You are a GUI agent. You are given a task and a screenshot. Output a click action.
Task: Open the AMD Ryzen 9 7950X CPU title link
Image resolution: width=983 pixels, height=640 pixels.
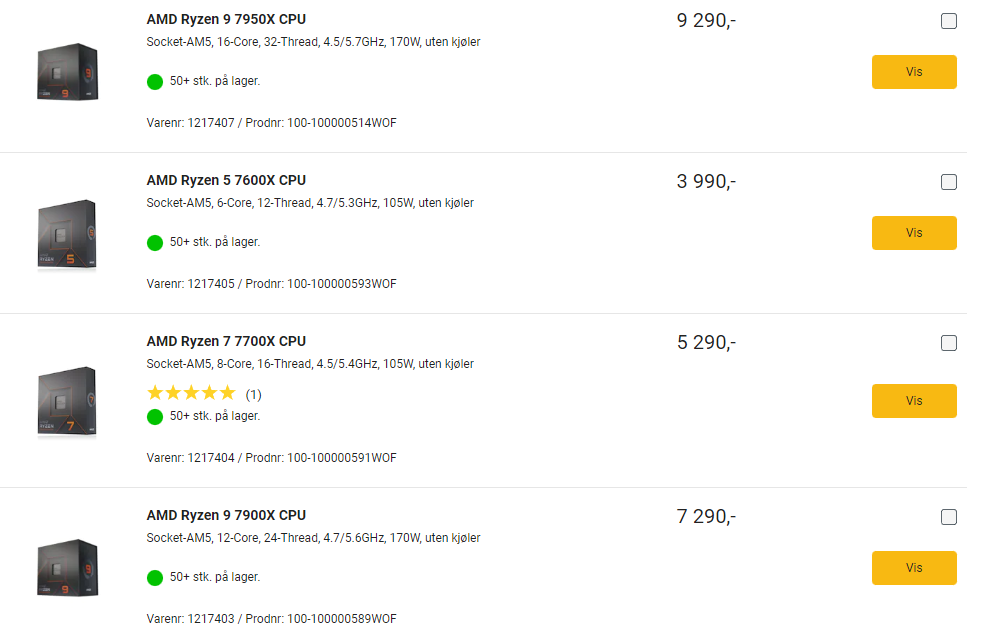[x=226, y=19]
